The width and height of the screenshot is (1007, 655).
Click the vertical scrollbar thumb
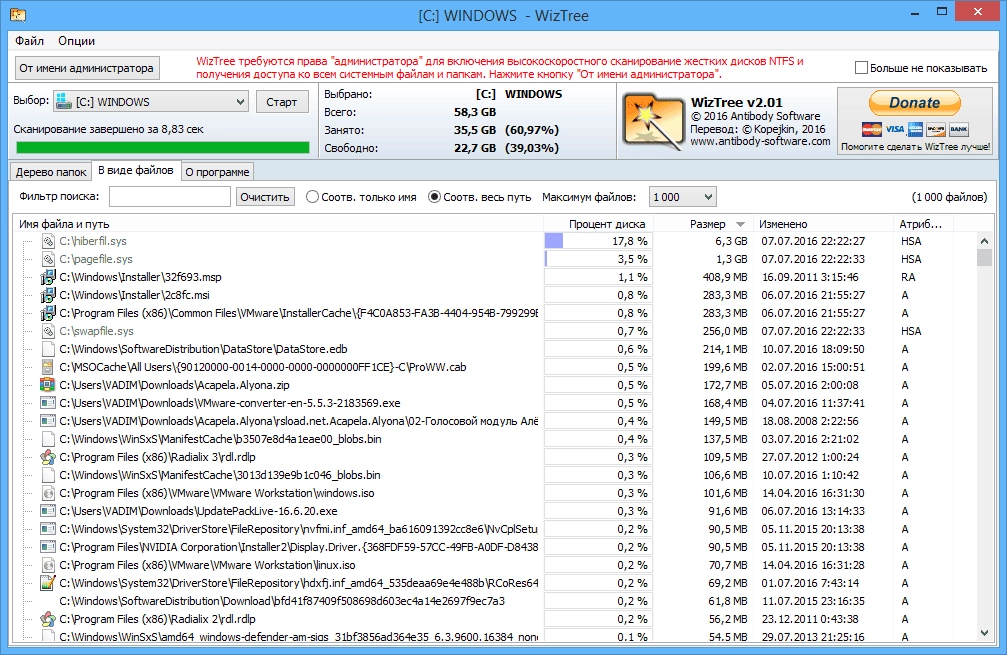coord(984,257)
